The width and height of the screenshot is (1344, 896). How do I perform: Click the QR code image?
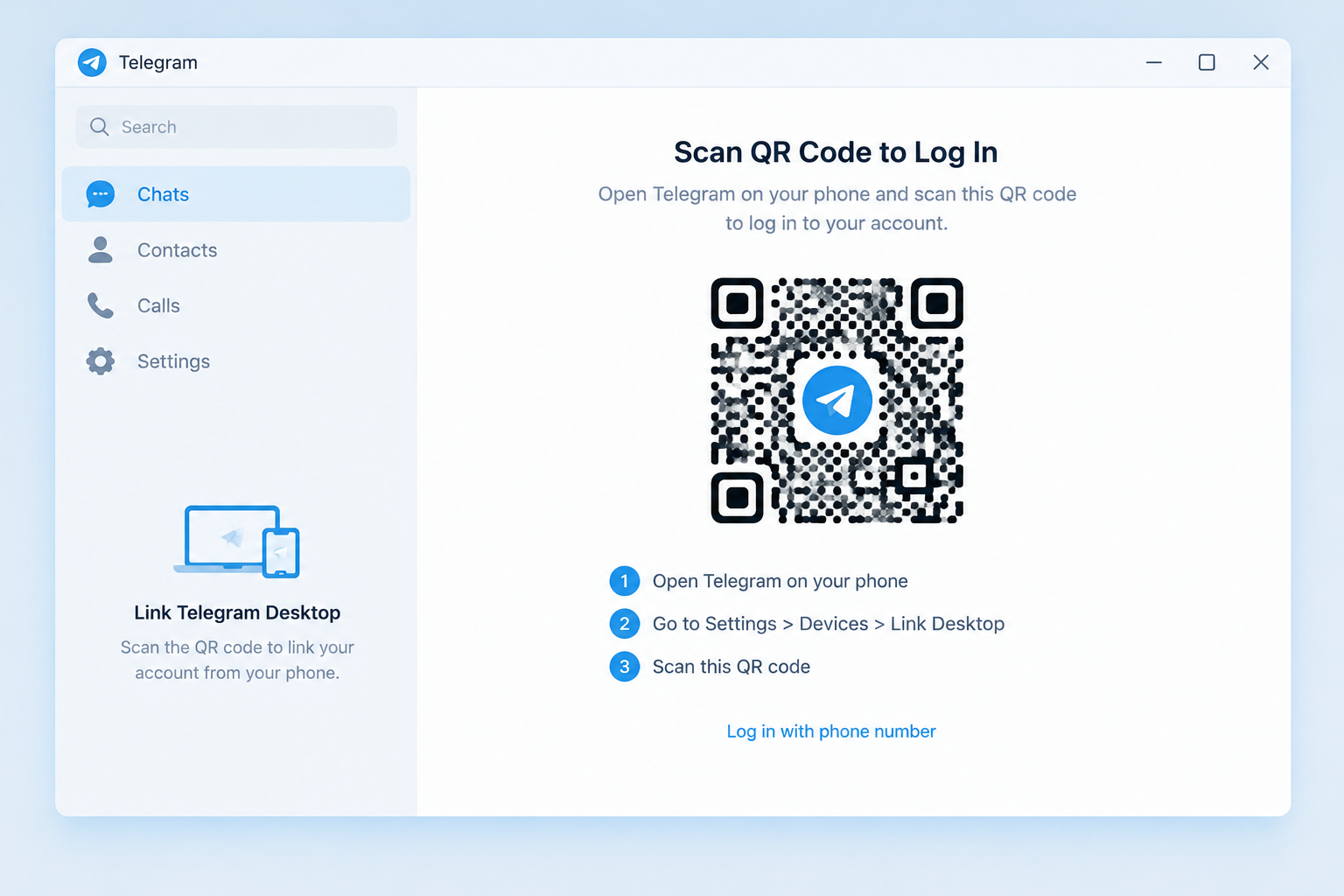pos(837,401)
